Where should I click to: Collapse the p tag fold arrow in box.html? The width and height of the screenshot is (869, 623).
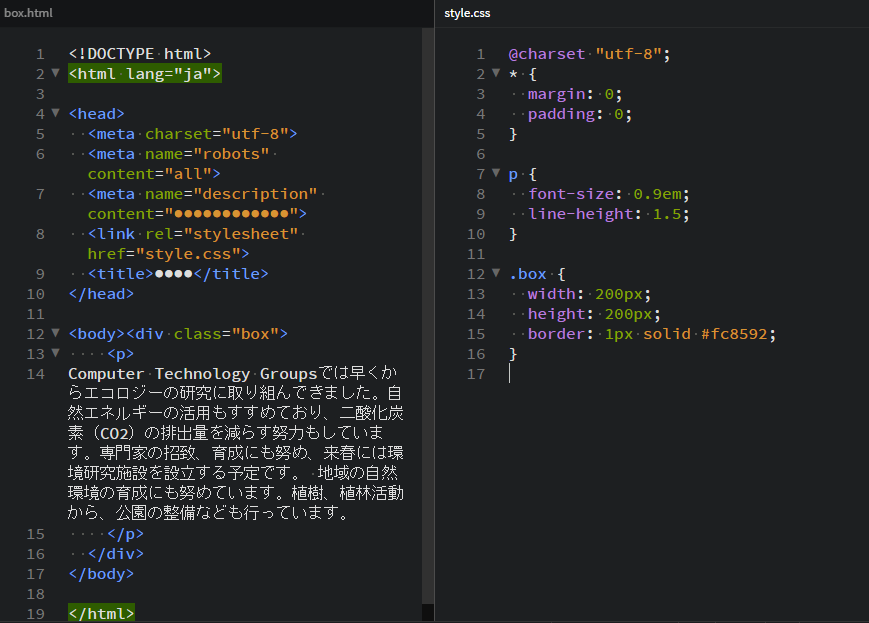click(x=55, y=353)
